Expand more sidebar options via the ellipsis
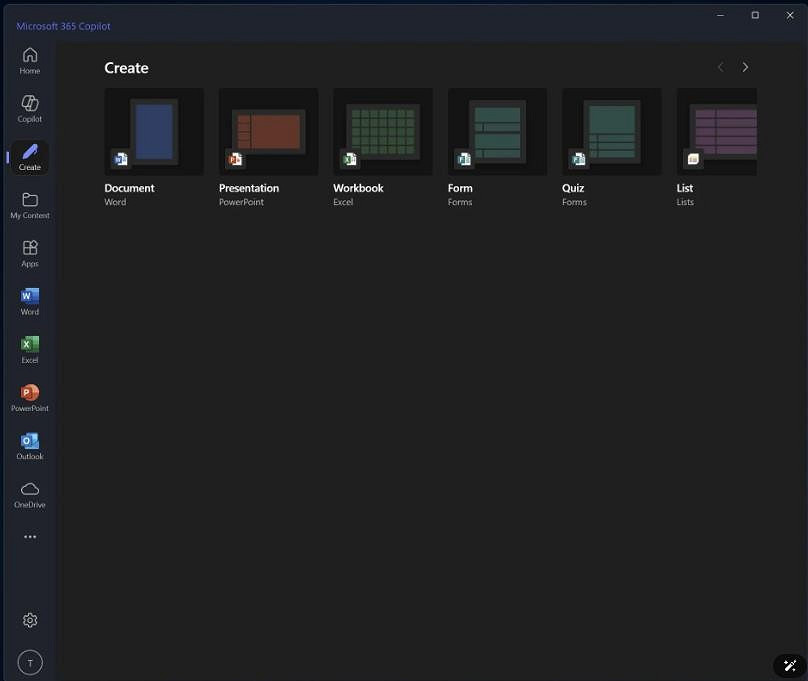This screenshot has height=681, width=808. [x=29, y=536]
